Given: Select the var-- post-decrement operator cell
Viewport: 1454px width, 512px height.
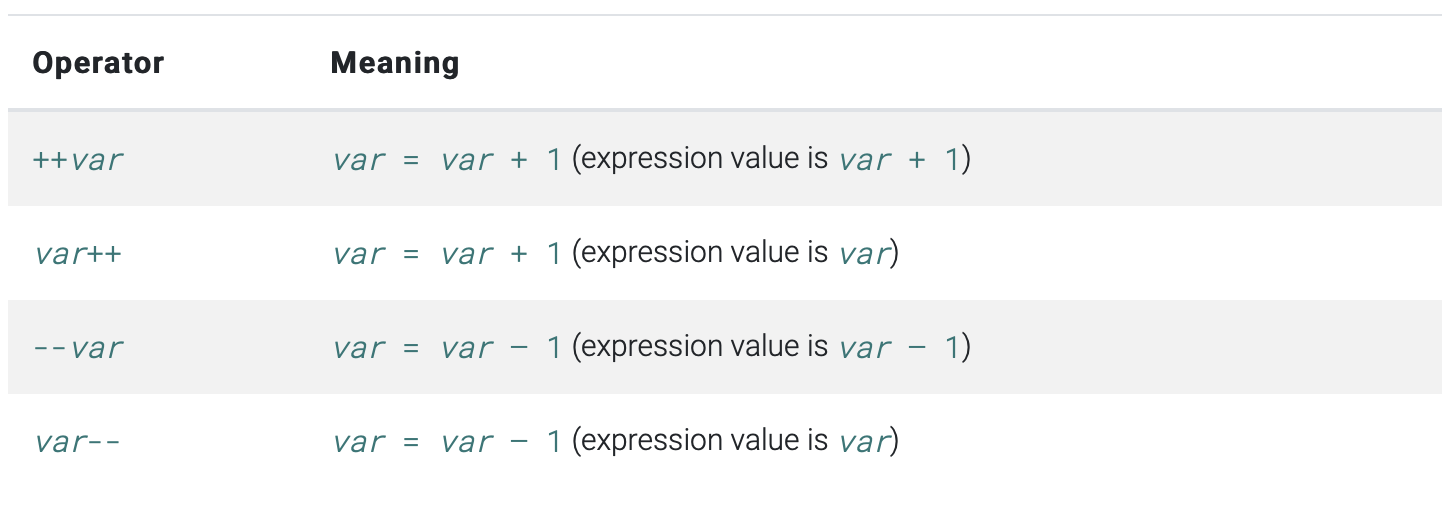Looking at the screenshot, I should (x=77, y=441).
